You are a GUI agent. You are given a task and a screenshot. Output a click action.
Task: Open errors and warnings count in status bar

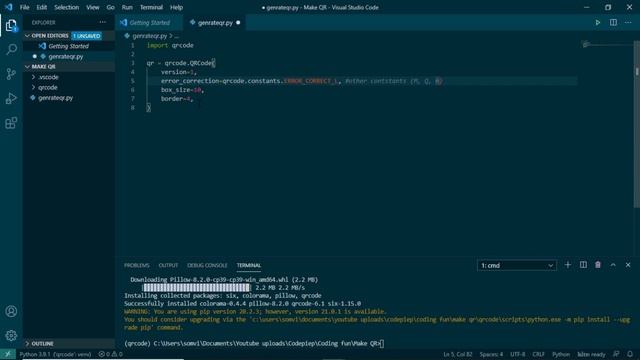110,354
